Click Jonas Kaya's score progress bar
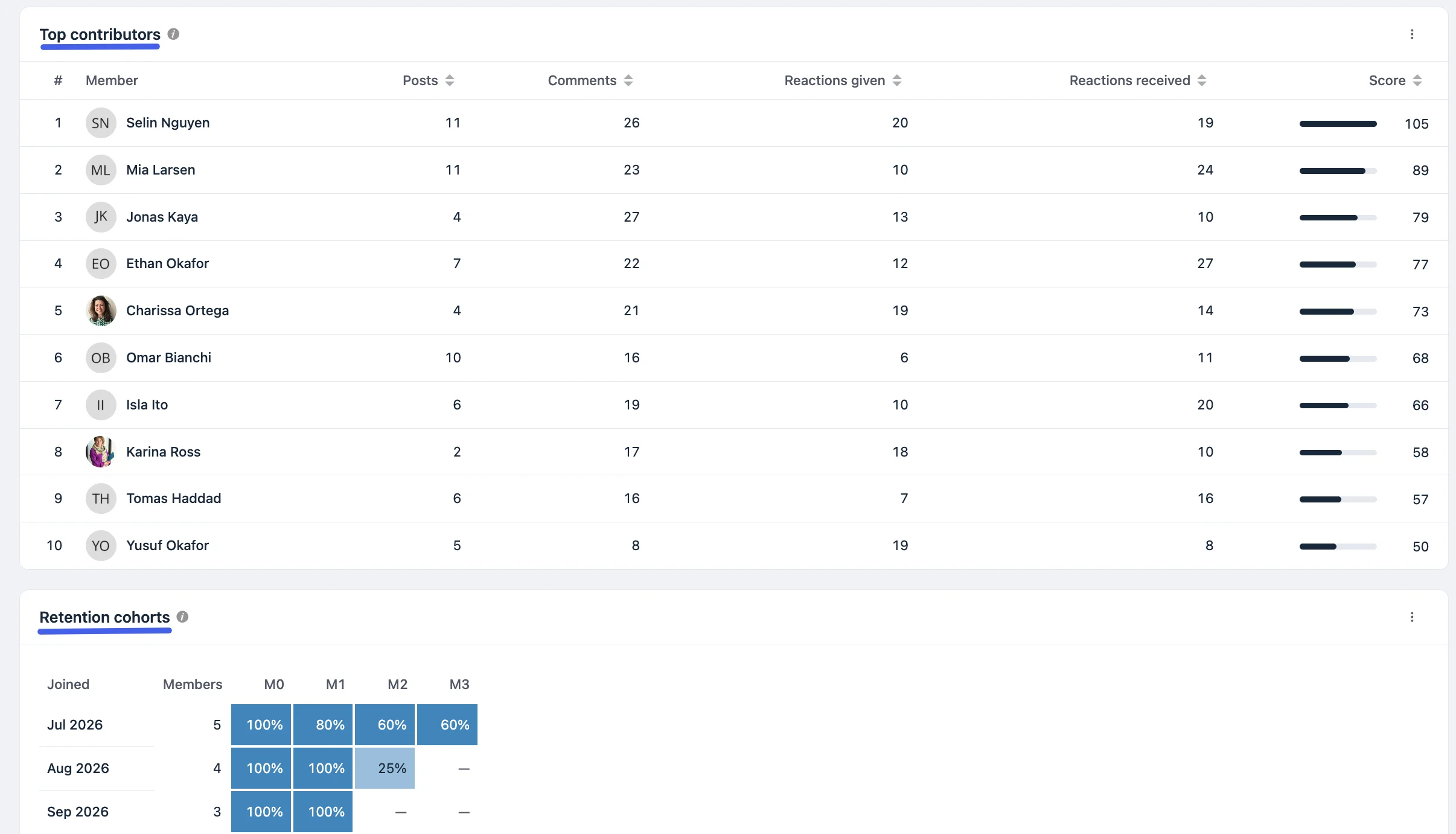Viewport: 1456px width, 834px height. point(1338,217)
